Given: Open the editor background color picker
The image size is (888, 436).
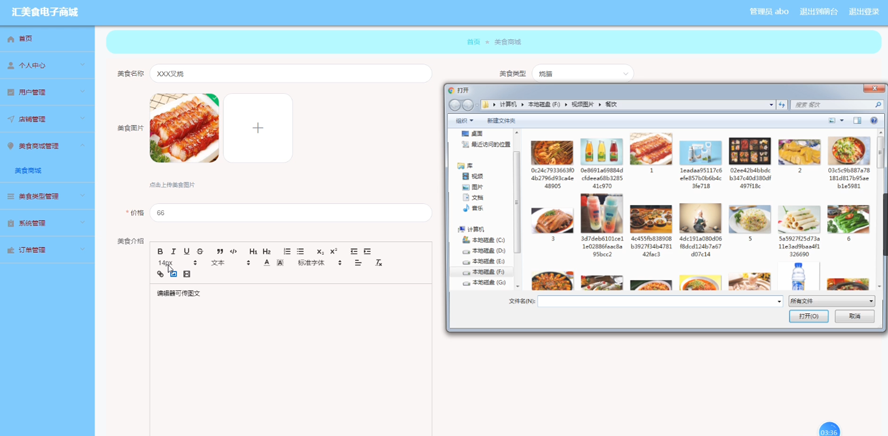Looking at the screenshot, I should 280,263.
